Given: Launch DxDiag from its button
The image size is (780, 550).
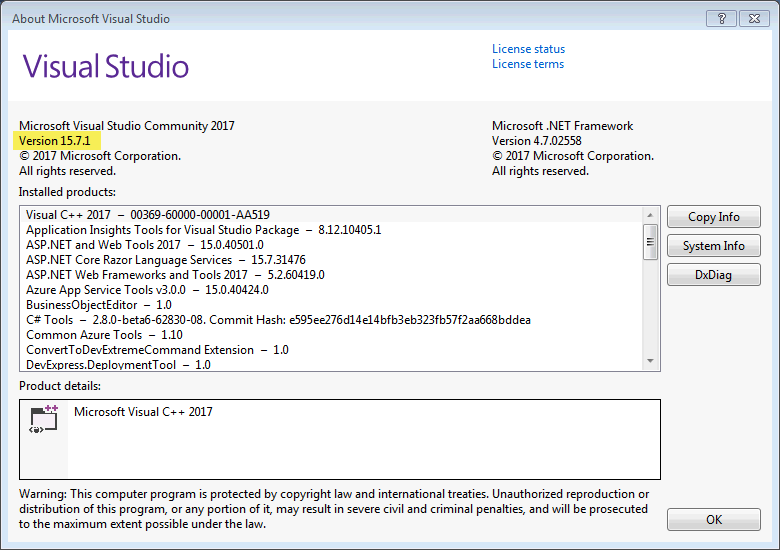Looking at the screenshot, I should click(713, 275).
